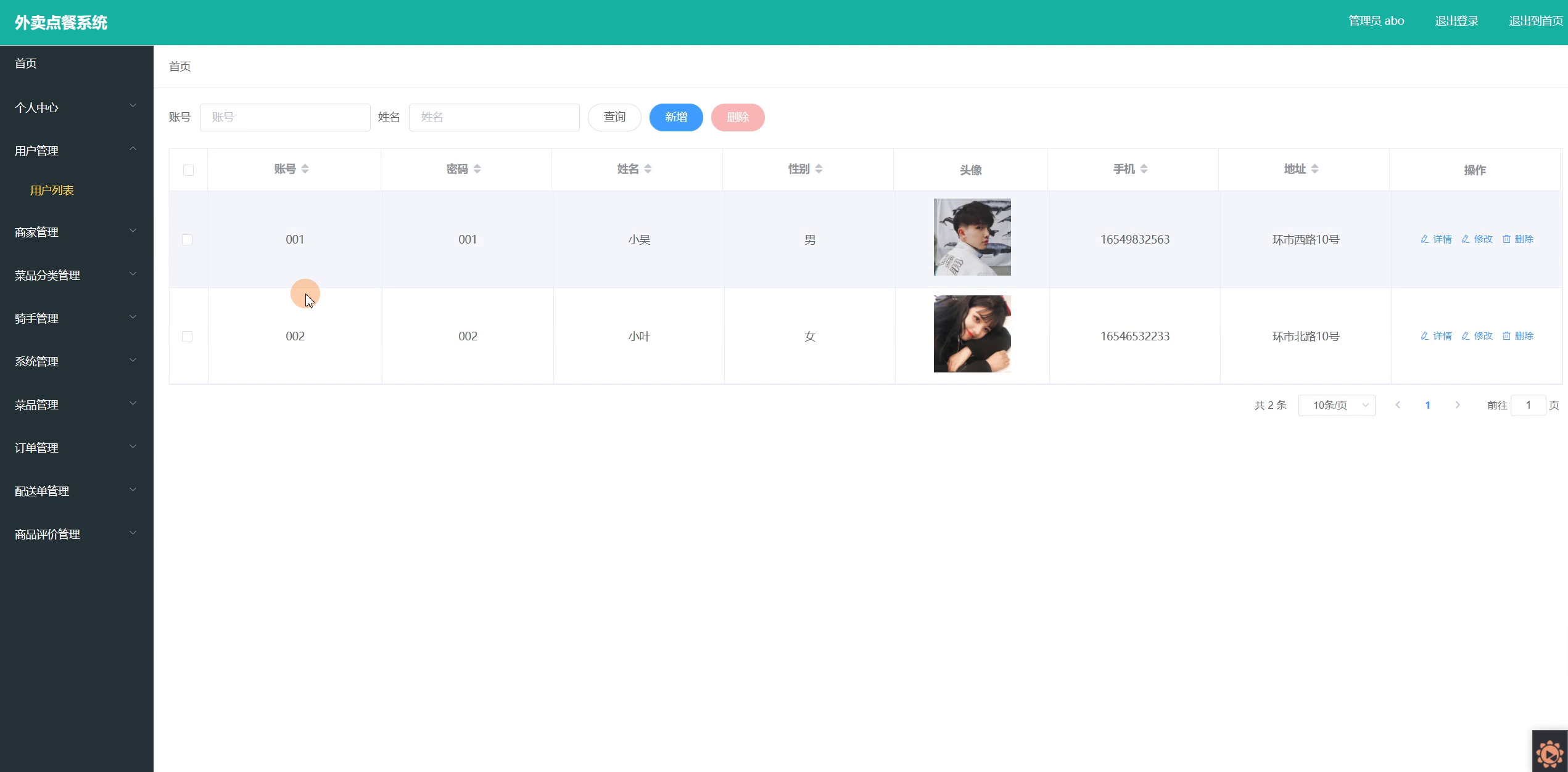Image resolution: width=1568 pixels, height=772 pixels.
Task: Expand 配送单管理 sidebar menu
Action: (76, 491)
